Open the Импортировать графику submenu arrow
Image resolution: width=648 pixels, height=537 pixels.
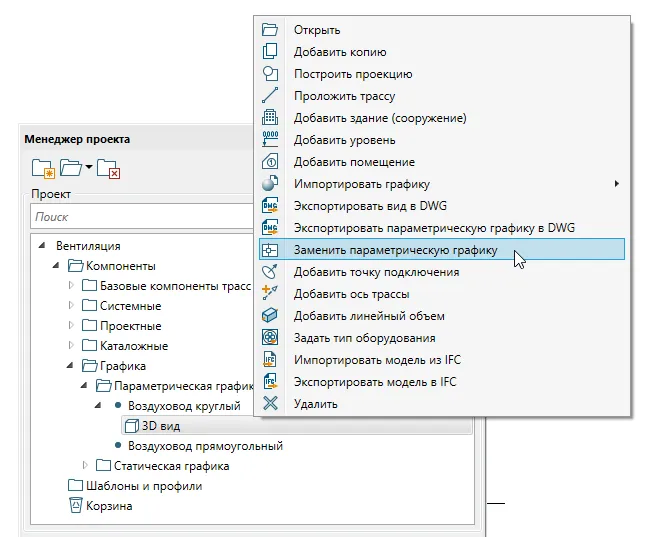(617, 184)
